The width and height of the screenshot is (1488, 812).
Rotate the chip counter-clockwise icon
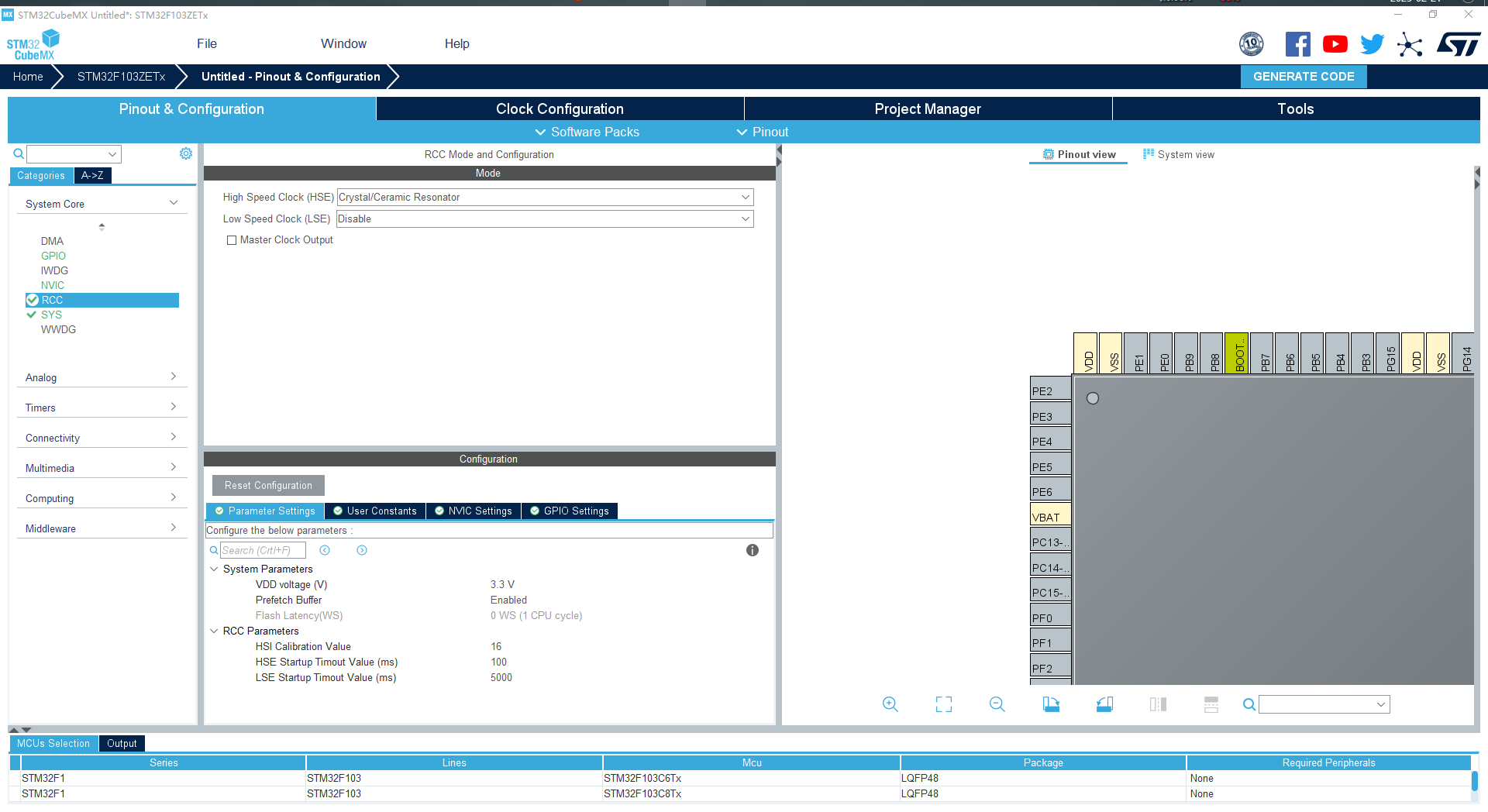coord(1104,704)
